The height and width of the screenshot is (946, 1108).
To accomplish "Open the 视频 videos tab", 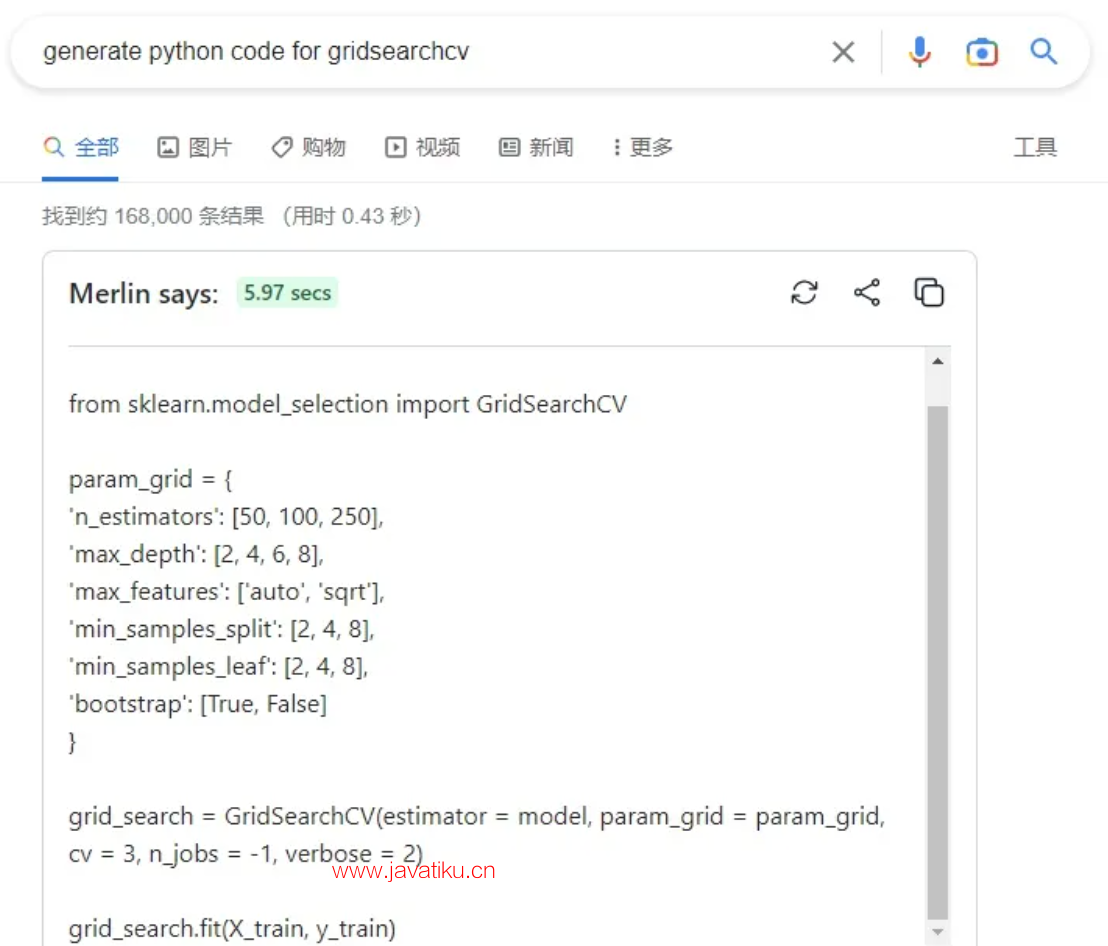I will click(423, 147).
